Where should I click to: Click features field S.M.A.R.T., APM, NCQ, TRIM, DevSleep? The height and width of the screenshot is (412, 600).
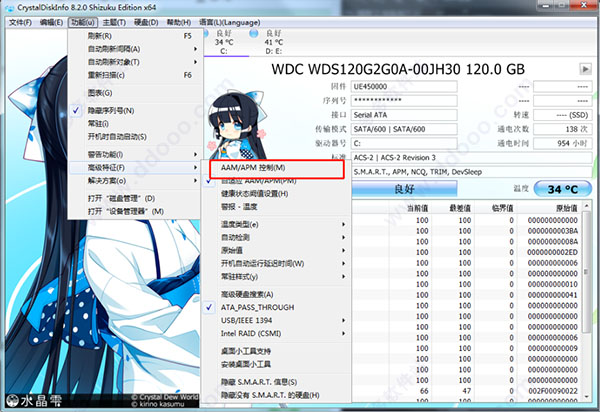471,172
